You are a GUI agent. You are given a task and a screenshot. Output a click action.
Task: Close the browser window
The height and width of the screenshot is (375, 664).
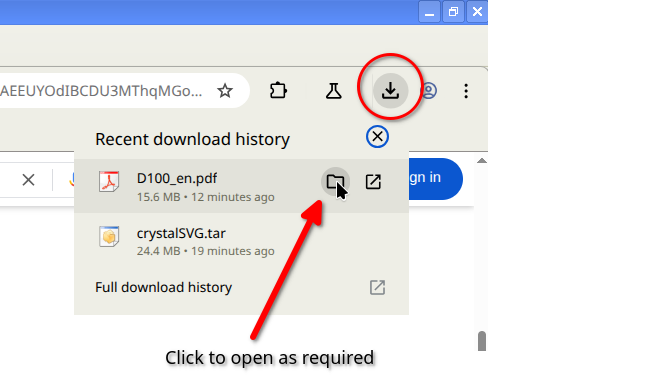click(x=477, y=12)
